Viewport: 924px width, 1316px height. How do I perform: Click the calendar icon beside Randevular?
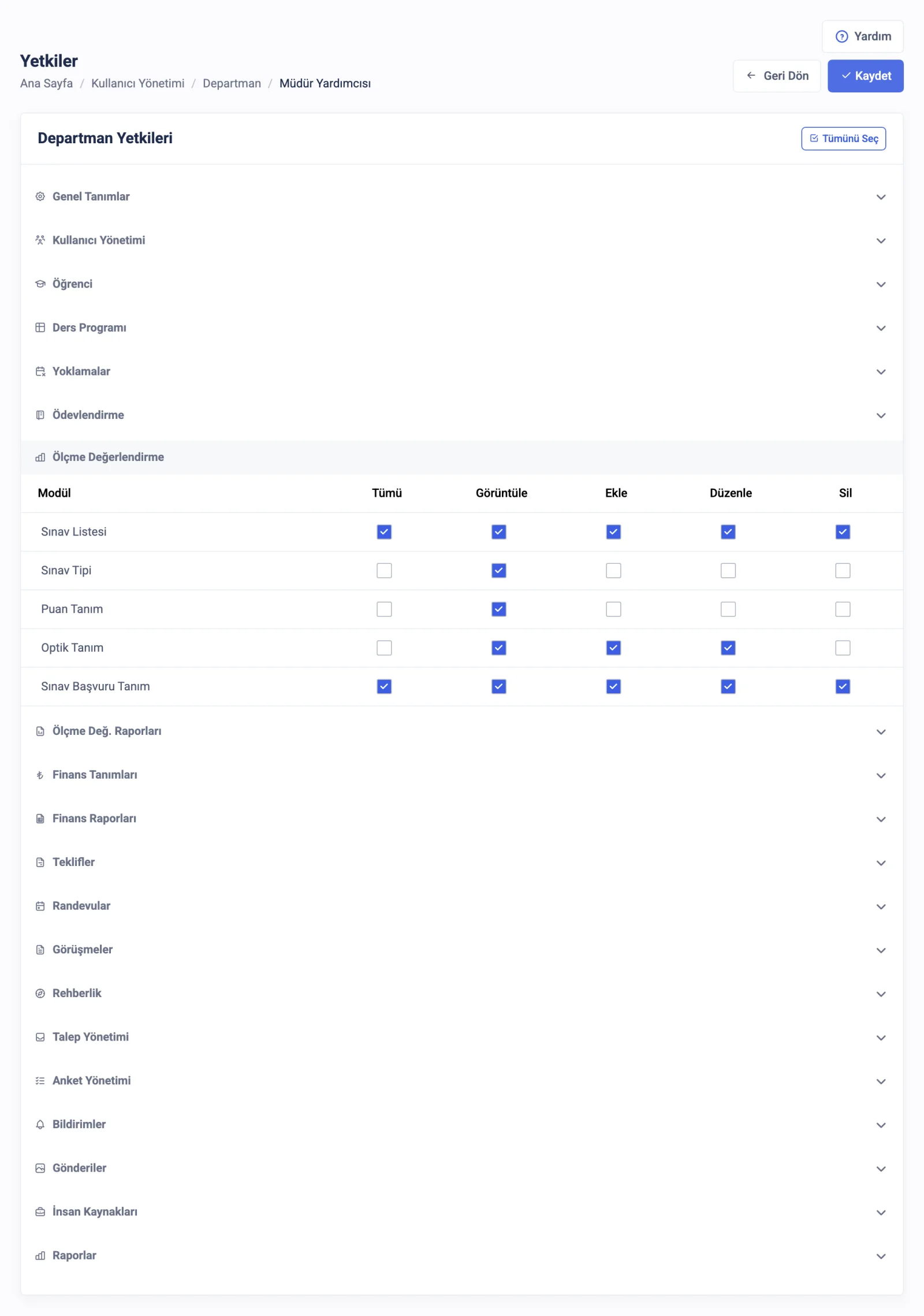click(x=40, y=906)
